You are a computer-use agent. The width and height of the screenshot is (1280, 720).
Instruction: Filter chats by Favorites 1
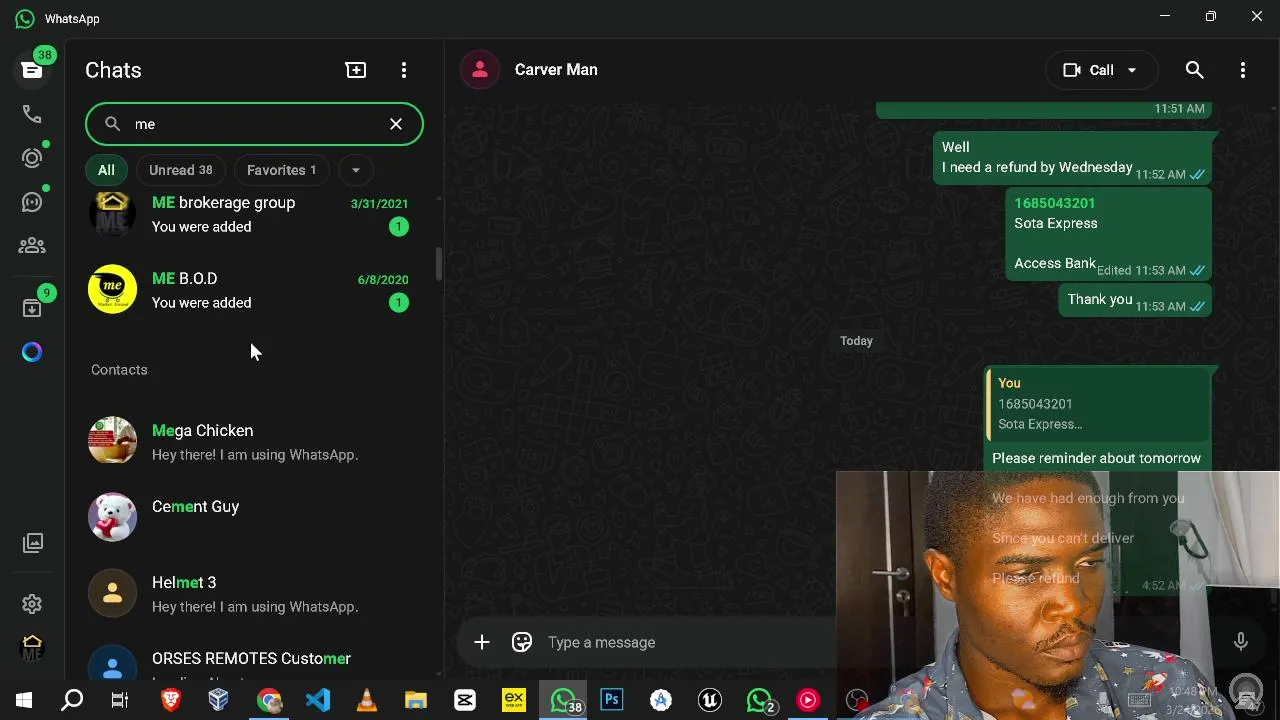281,170
